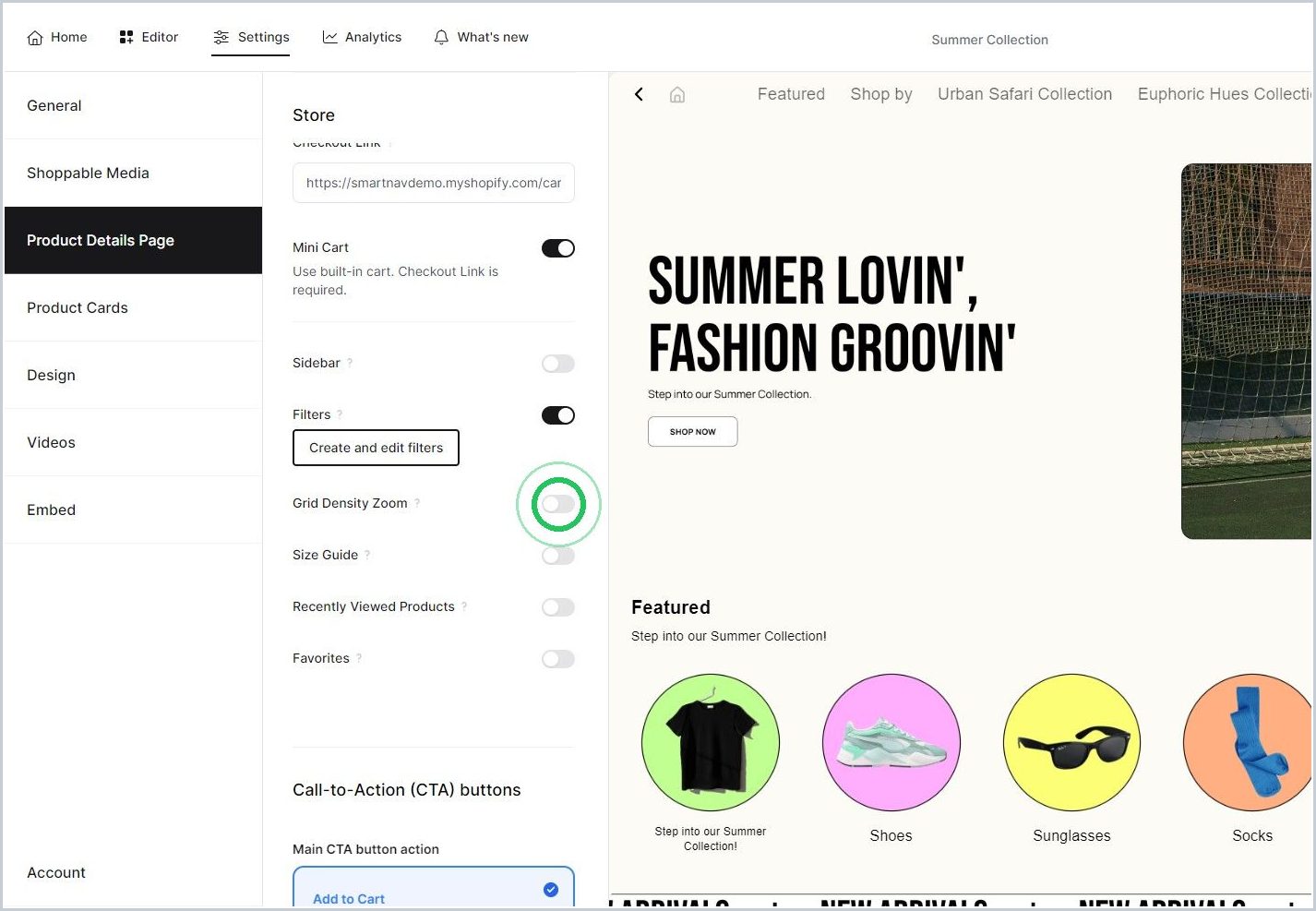Open Design settings section
Screen dimensions: 1316x911
133,375
